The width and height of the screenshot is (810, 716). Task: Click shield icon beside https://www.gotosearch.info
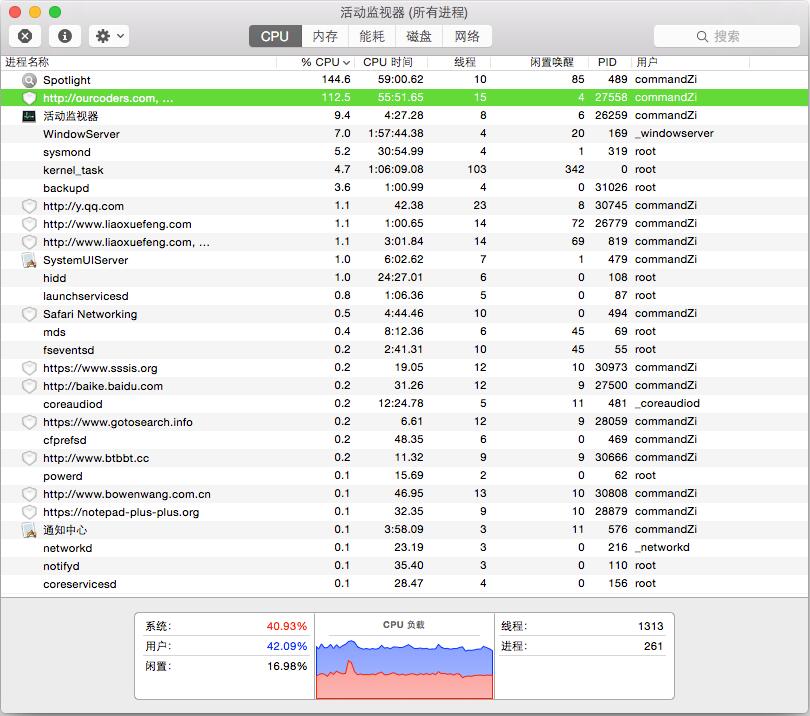coord(29,422)
